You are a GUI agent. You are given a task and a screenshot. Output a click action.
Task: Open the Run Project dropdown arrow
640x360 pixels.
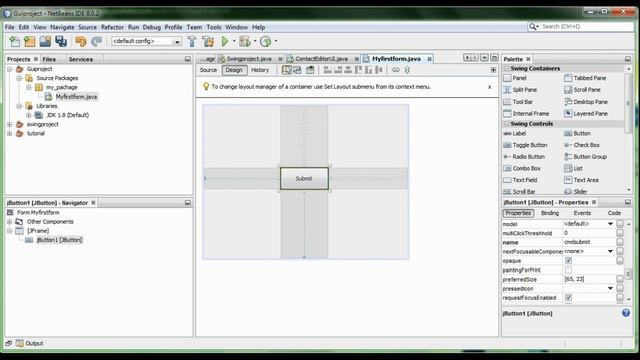[234, 41]
